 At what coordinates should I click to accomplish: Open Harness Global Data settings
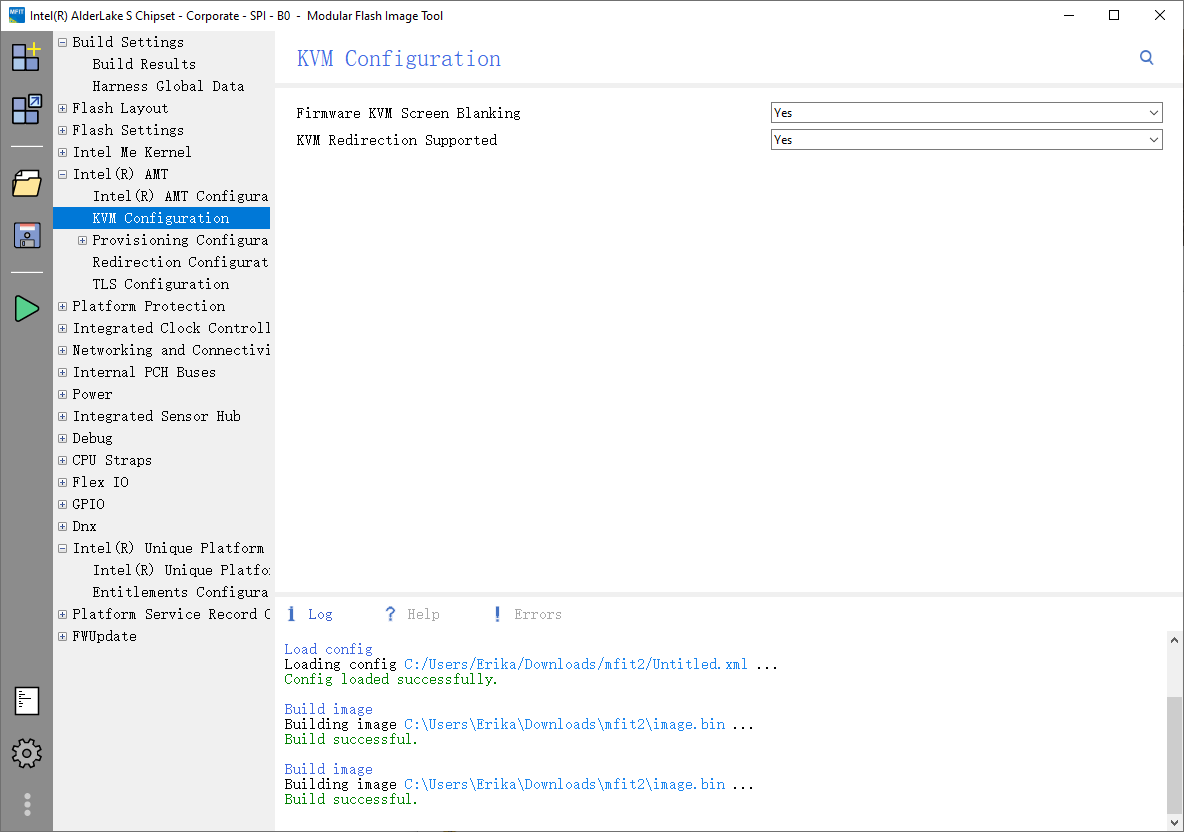click(x=167, y=86)
